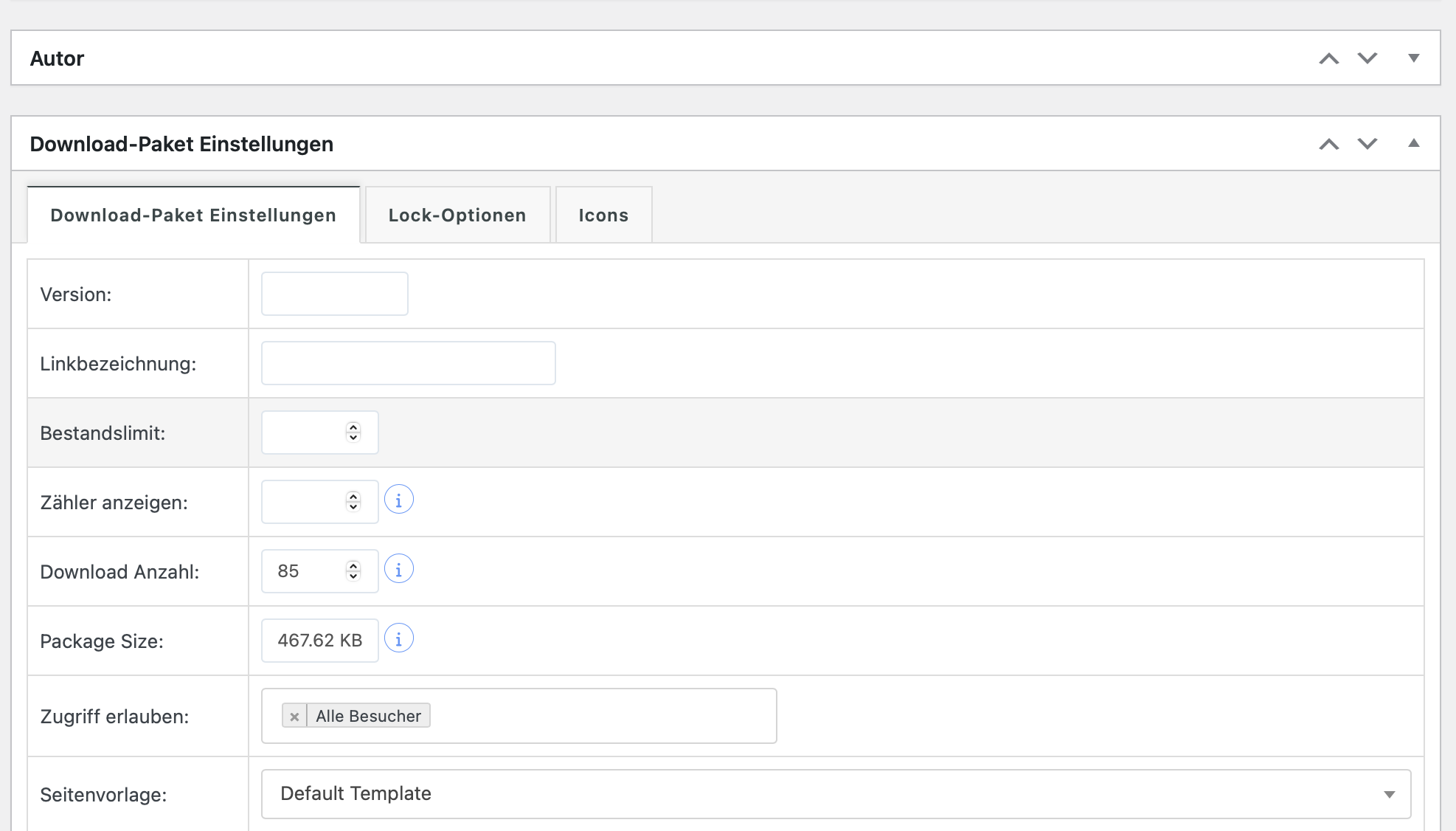Select the Download-Paket Einstellungen tab
This screenshot has width=1456, height=831.
tap(193, 215)
